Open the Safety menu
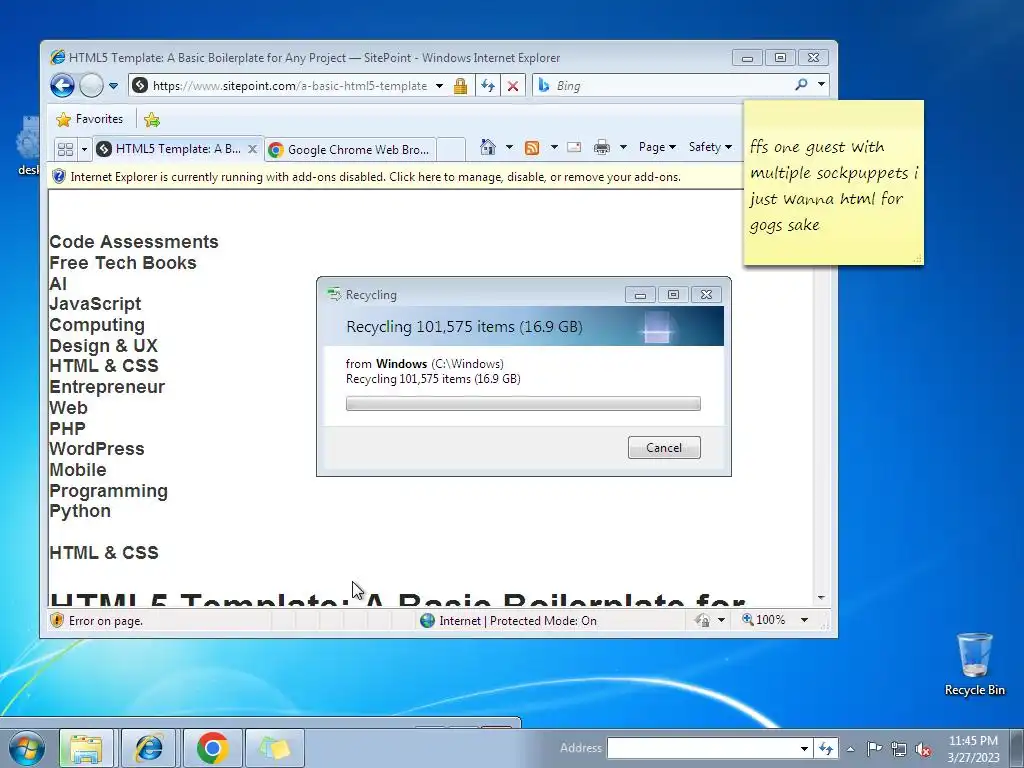 click(x=711, y=147)
